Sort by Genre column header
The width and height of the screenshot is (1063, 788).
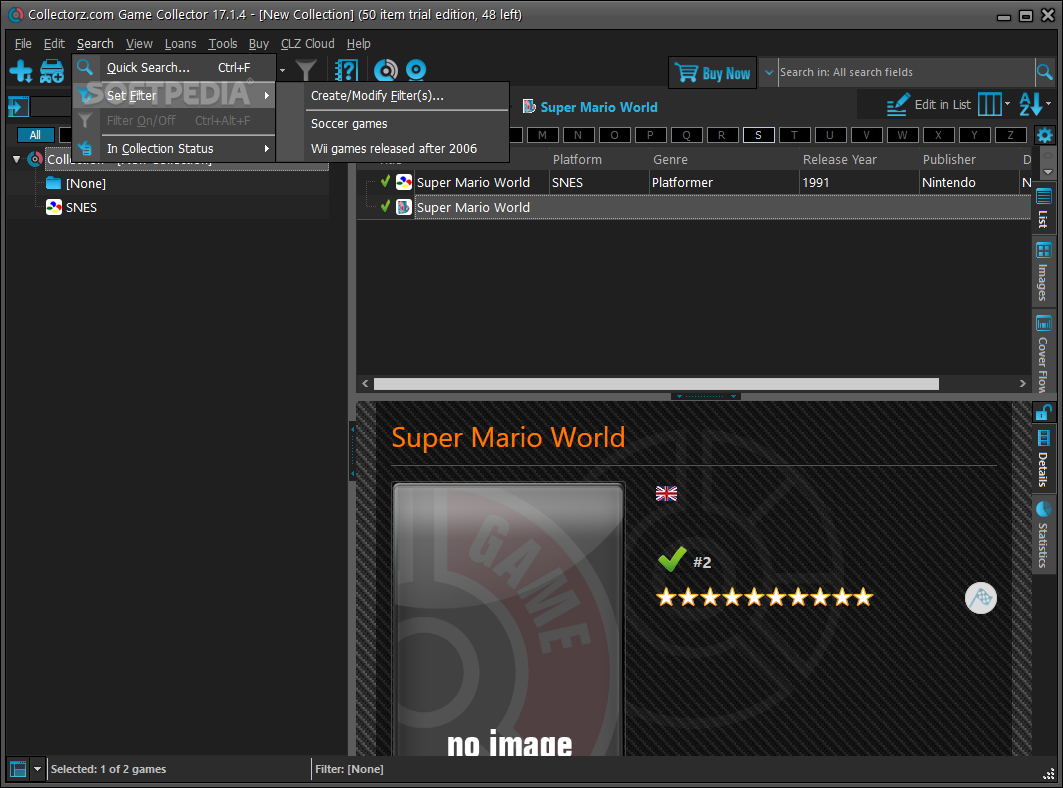670,159
